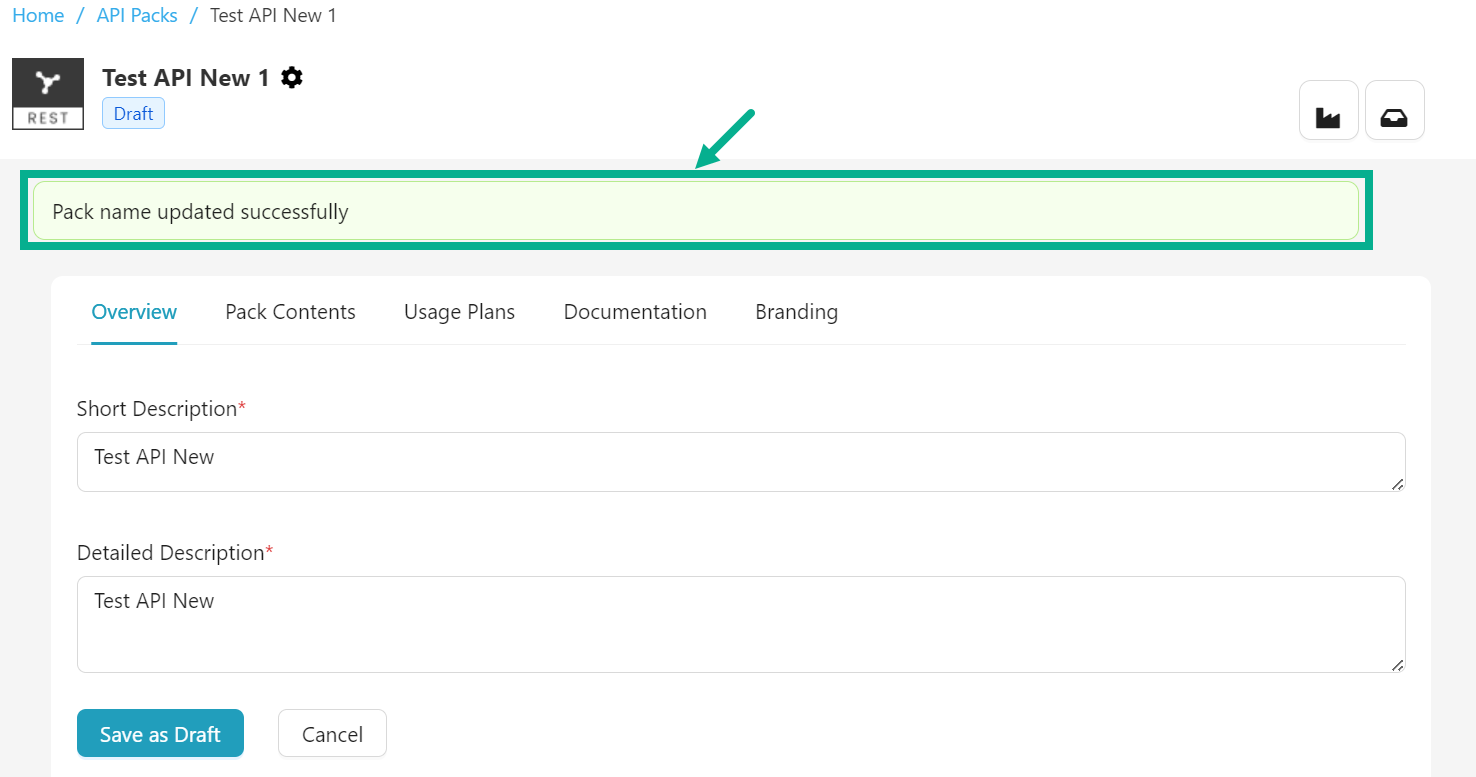Open the API Packs breadcrumb link
Screen dimensions: 1476x777
[x=137, y=16]
